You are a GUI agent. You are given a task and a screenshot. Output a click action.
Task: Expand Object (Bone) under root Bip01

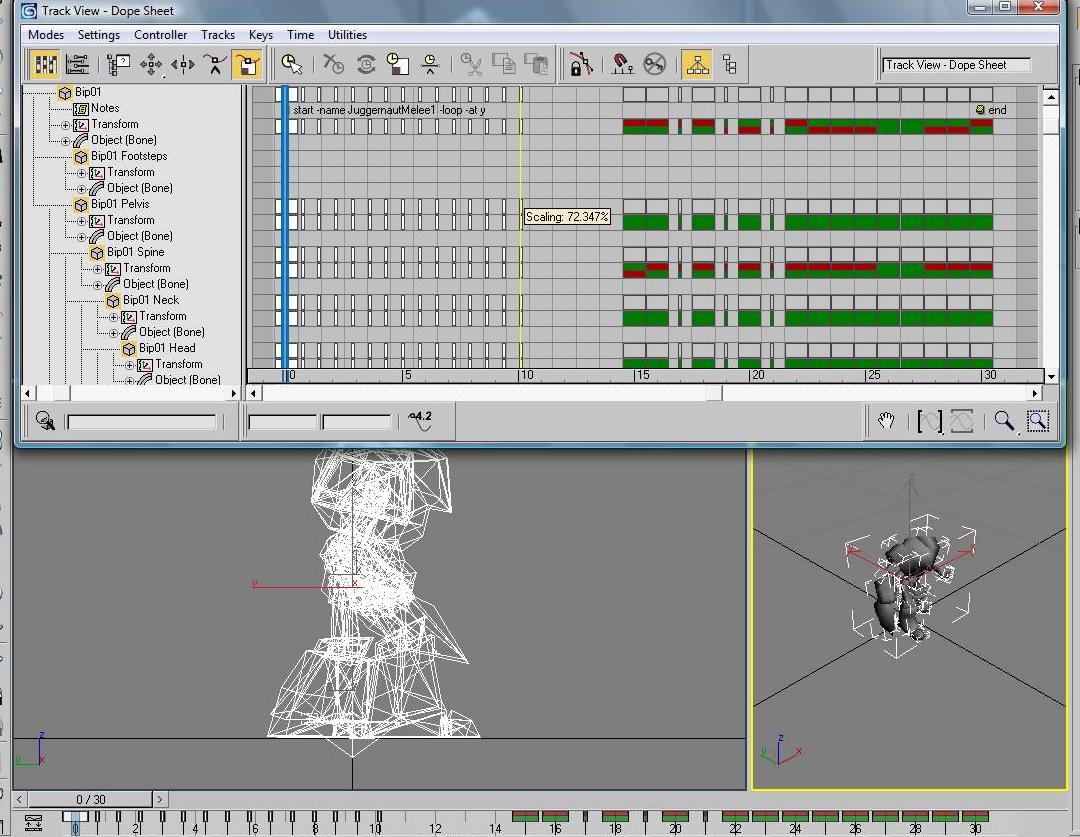65,141
